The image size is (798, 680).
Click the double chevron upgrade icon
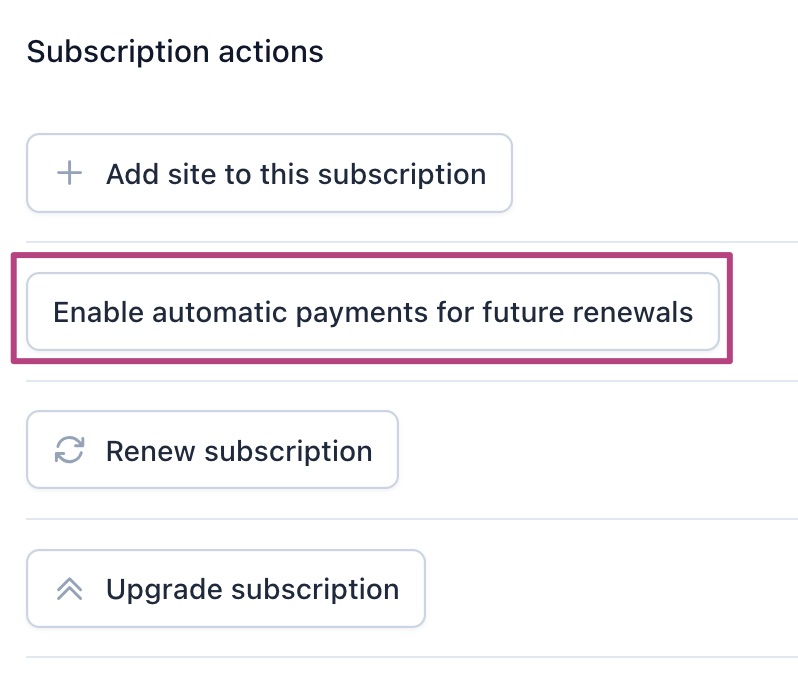tap(69, 589)
